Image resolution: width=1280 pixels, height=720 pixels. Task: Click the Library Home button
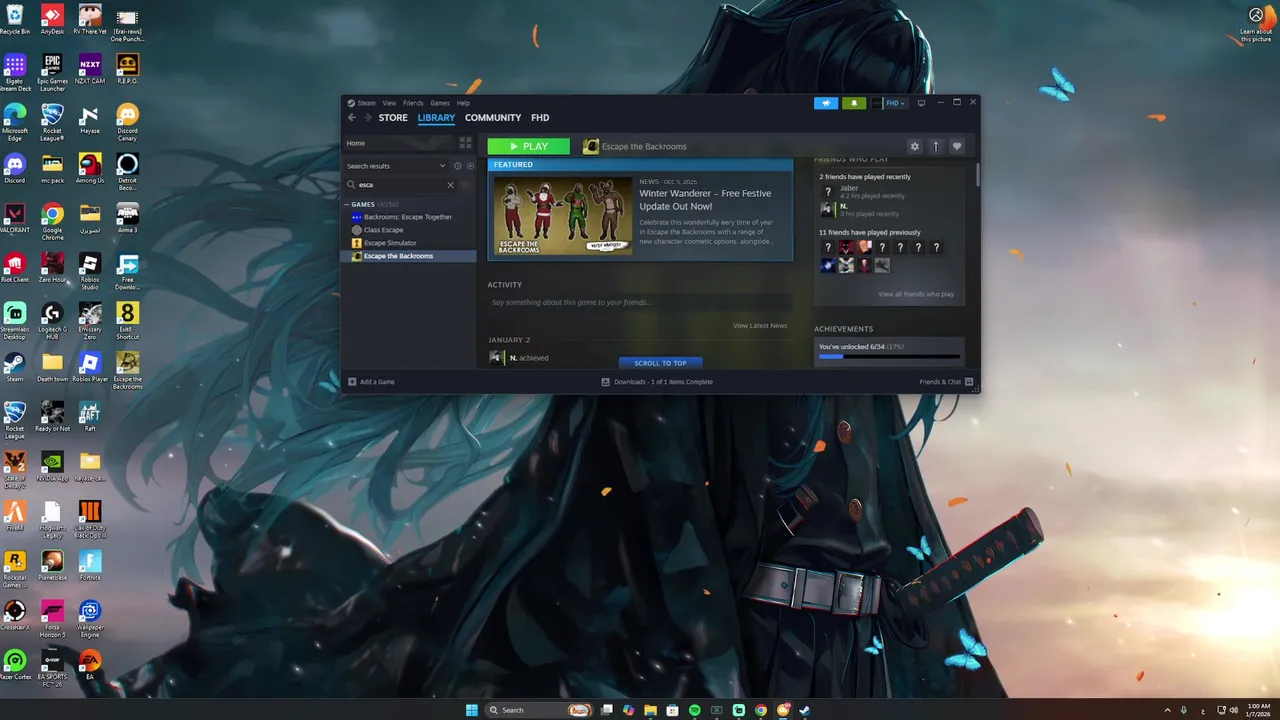[x=400, y=143]
